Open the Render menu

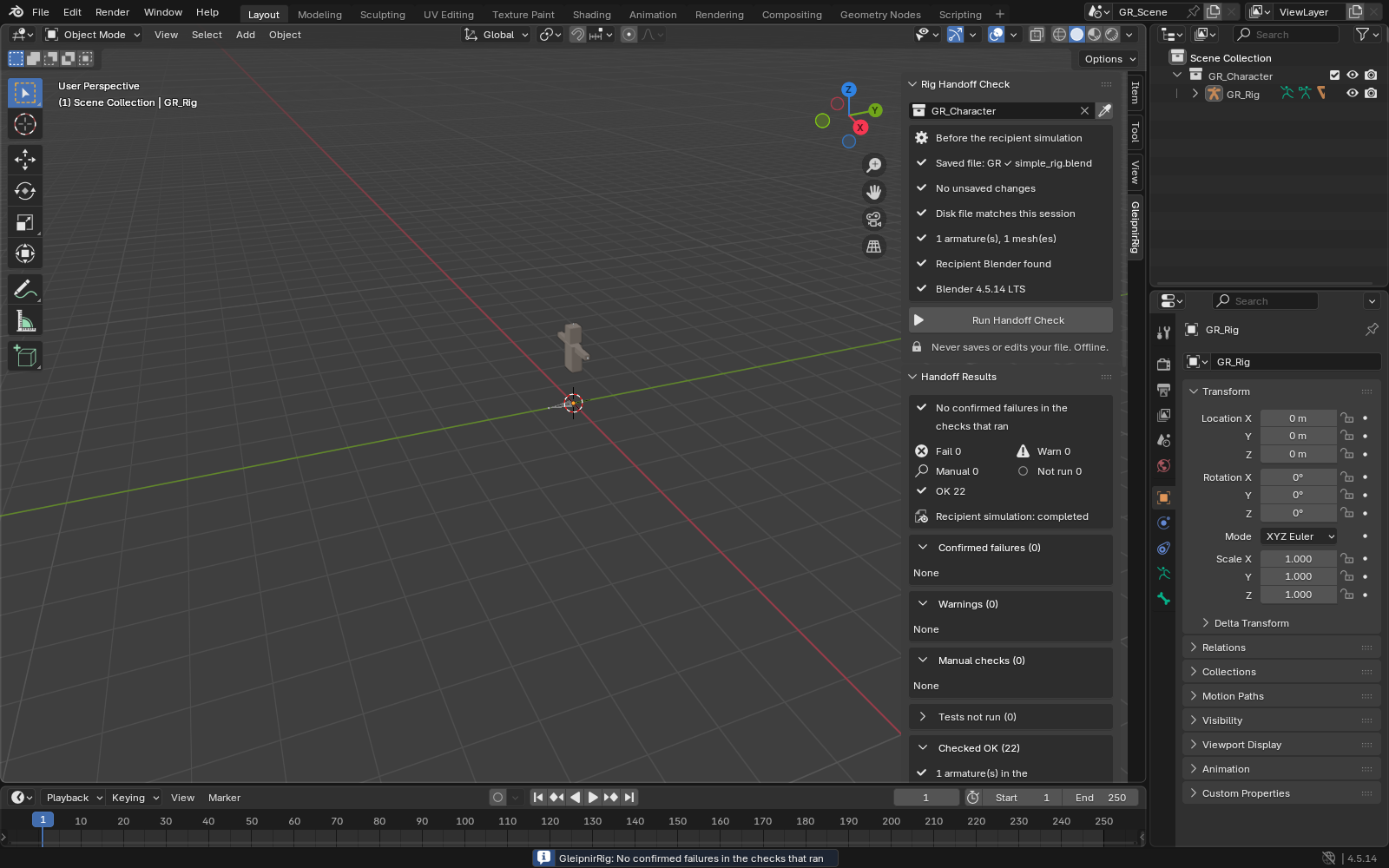(112, 12)
